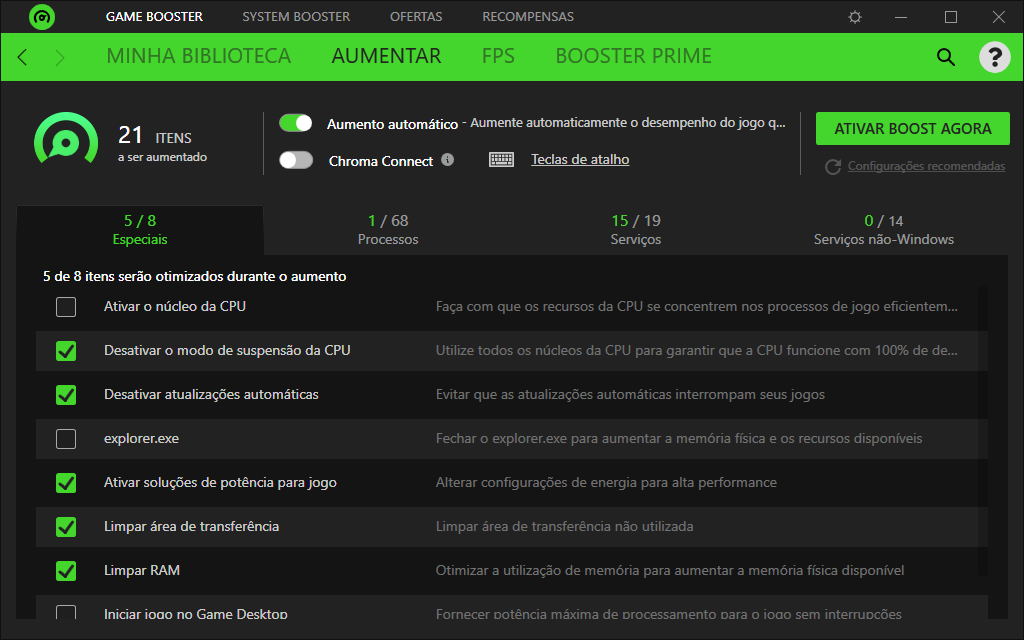
Task: Click 'Utilize todos os núcleos da CPU' description
Action: click(x=697, y=350)
